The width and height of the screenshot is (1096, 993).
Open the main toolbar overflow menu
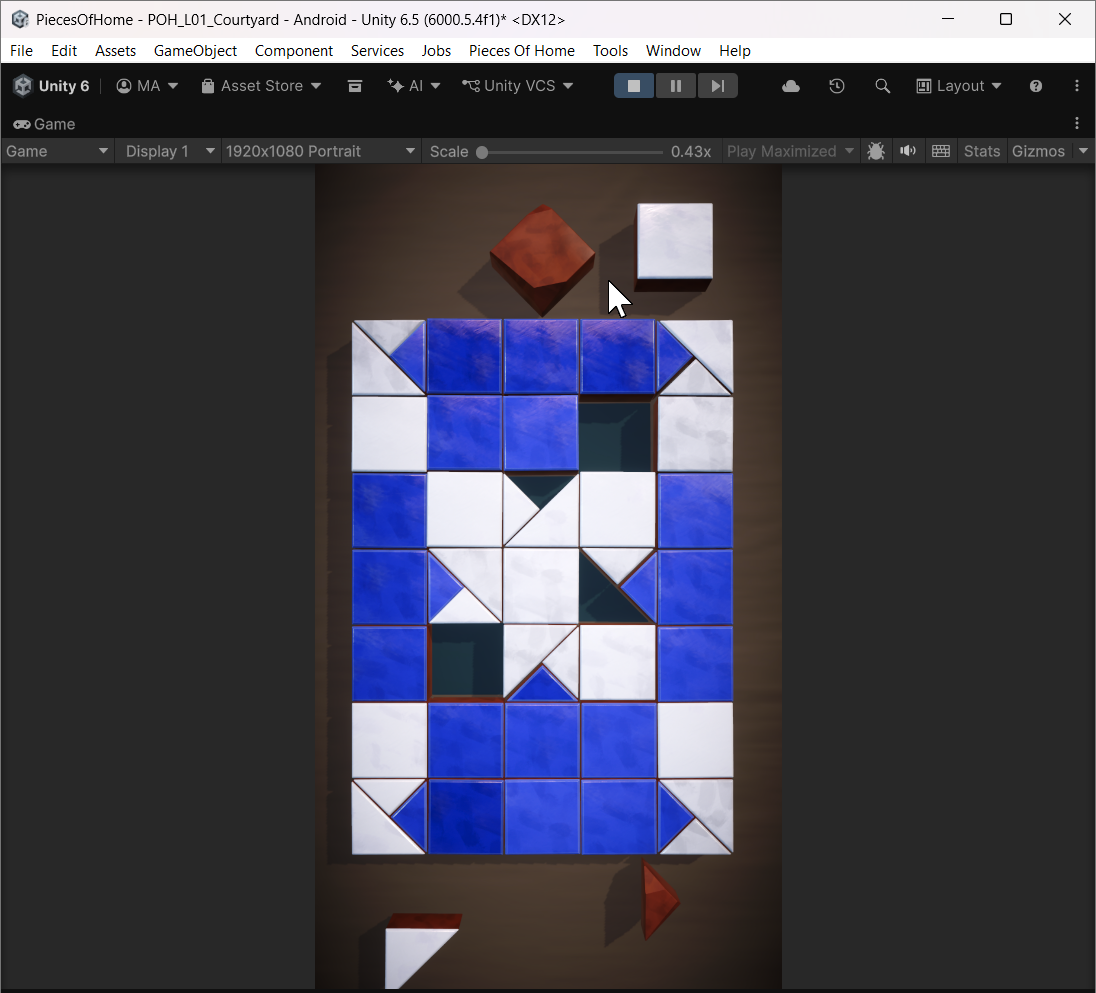1076,86
